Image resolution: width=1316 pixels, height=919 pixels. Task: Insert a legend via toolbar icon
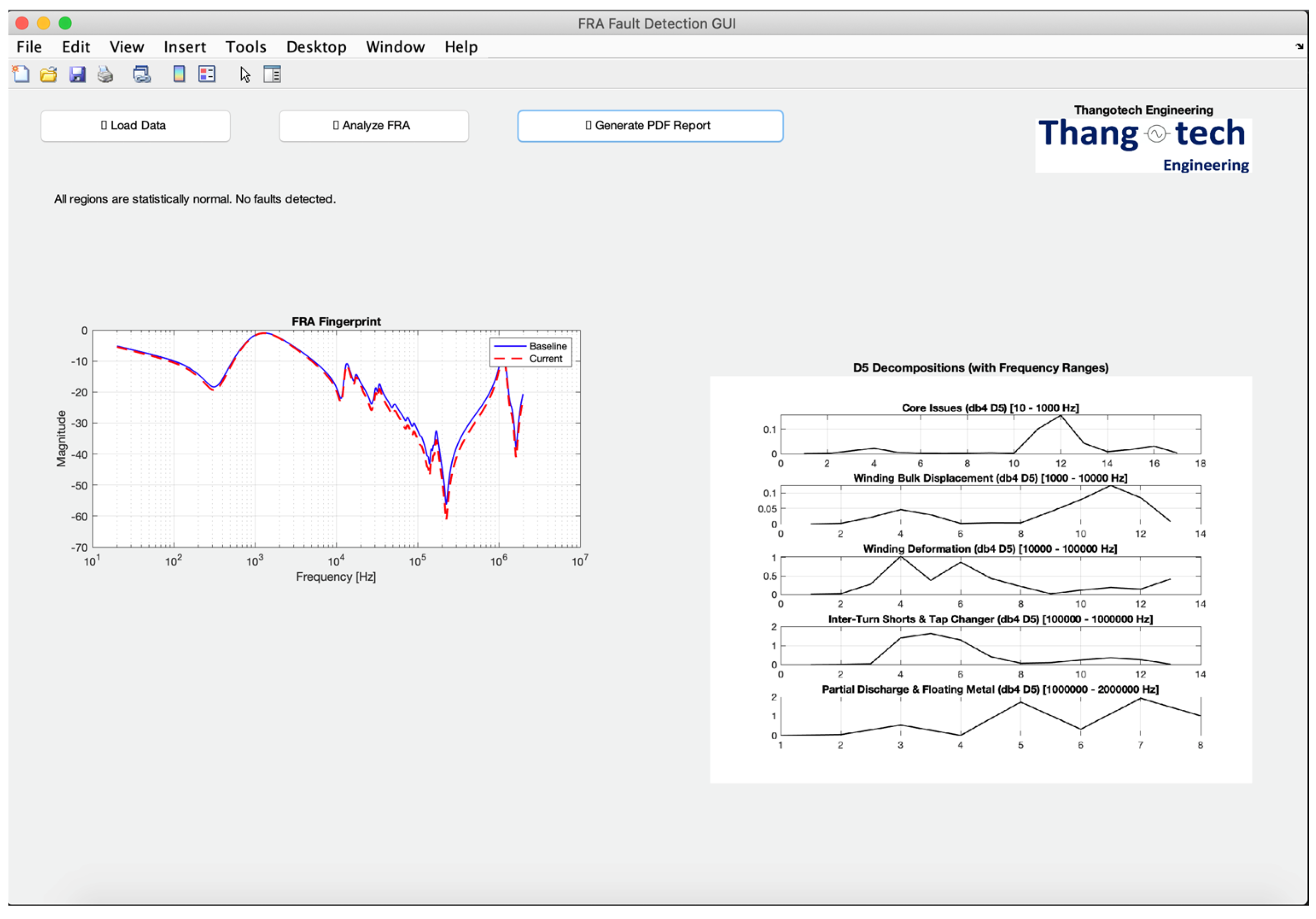pyautogui.click(x=207, y=74)
